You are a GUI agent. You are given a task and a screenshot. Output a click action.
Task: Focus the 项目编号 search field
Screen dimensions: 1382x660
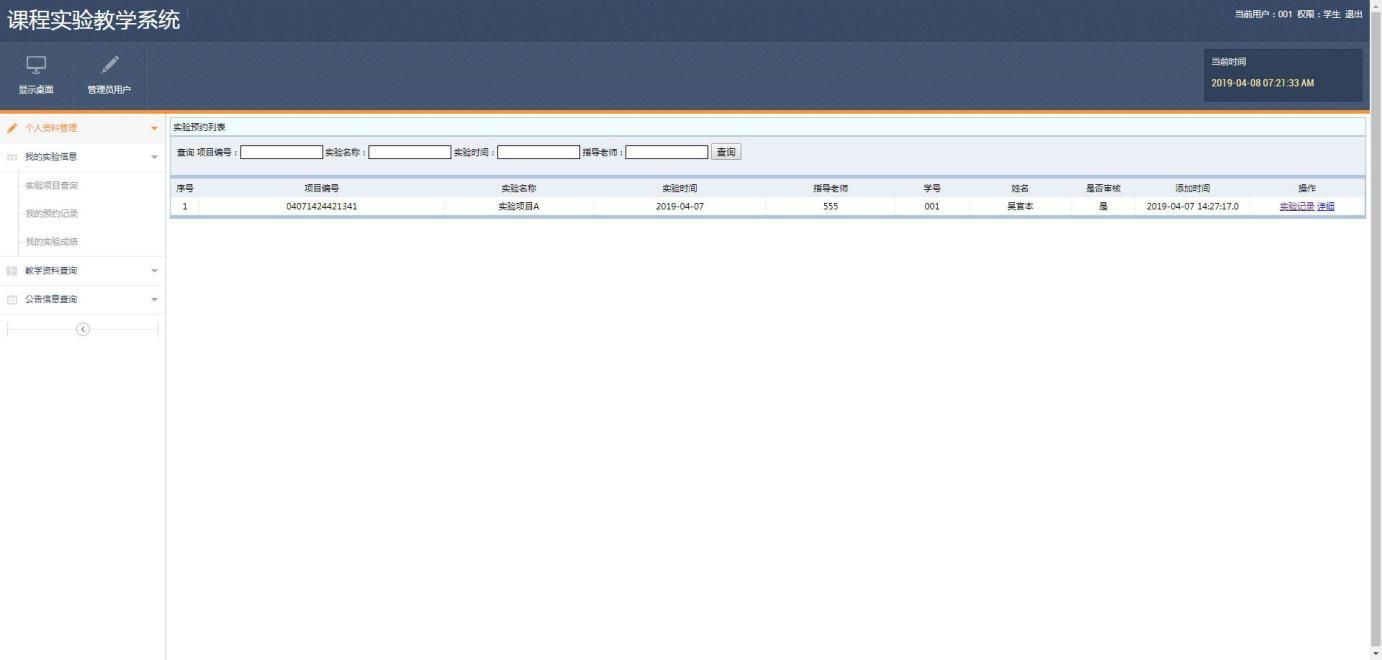[x=281, y=152]
